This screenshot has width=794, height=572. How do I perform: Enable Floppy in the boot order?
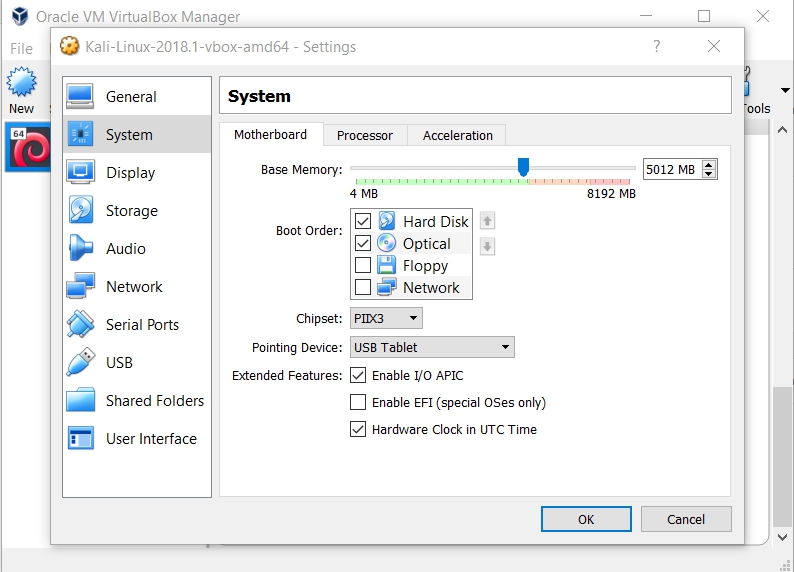coord(362,265)
